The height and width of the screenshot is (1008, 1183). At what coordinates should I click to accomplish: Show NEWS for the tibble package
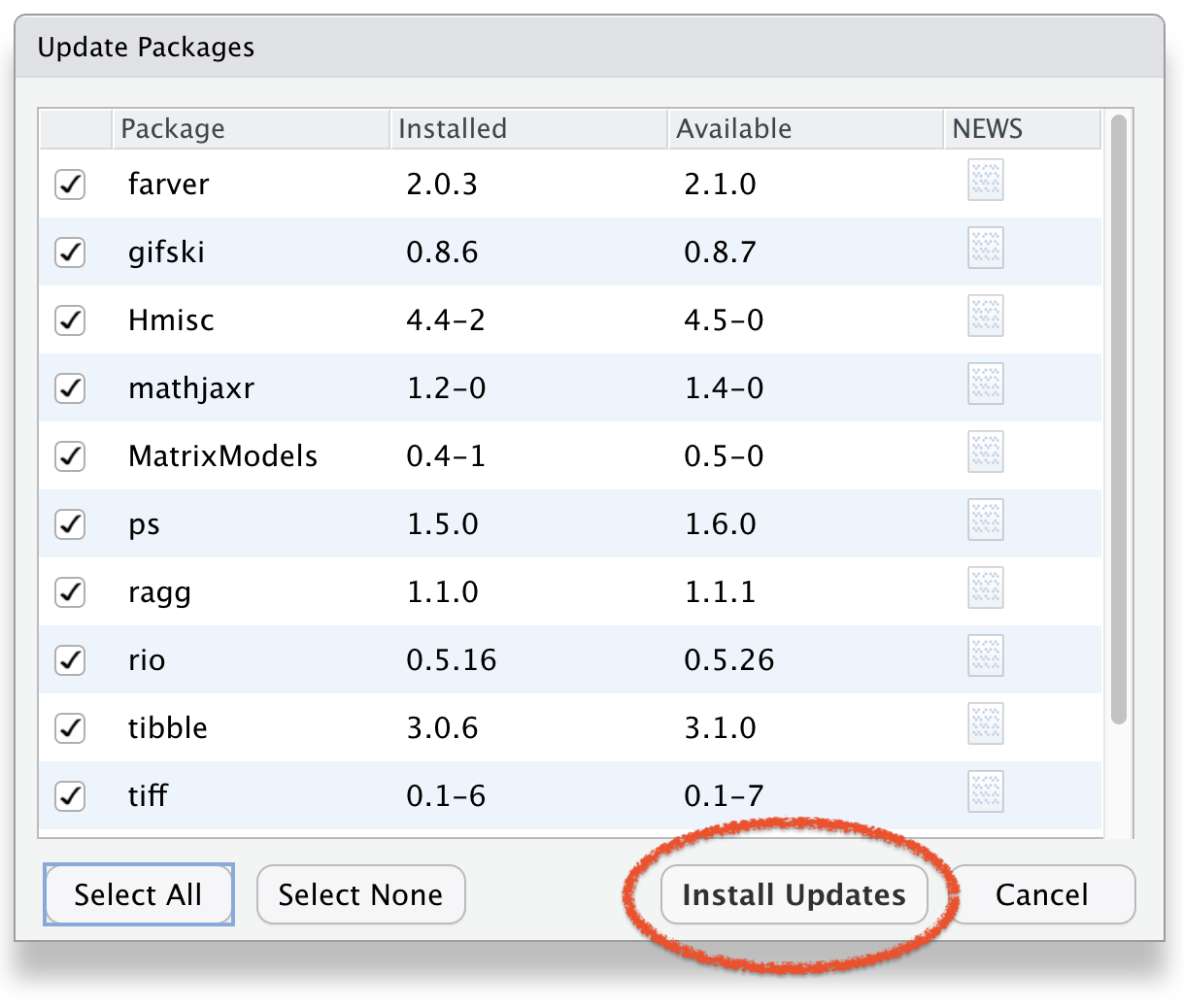[985, 724]
